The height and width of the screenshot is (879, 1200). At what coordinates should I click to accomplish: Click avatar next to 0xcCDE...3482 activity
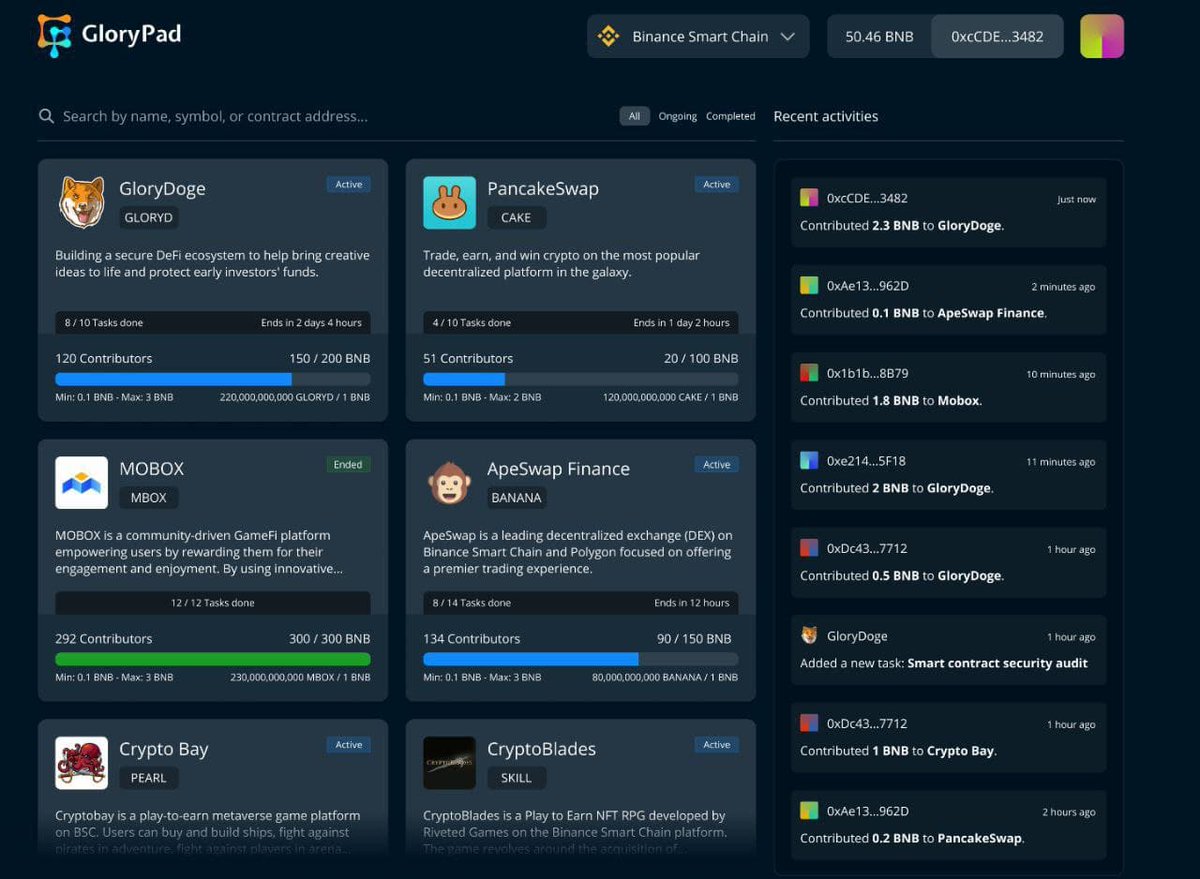809,198
